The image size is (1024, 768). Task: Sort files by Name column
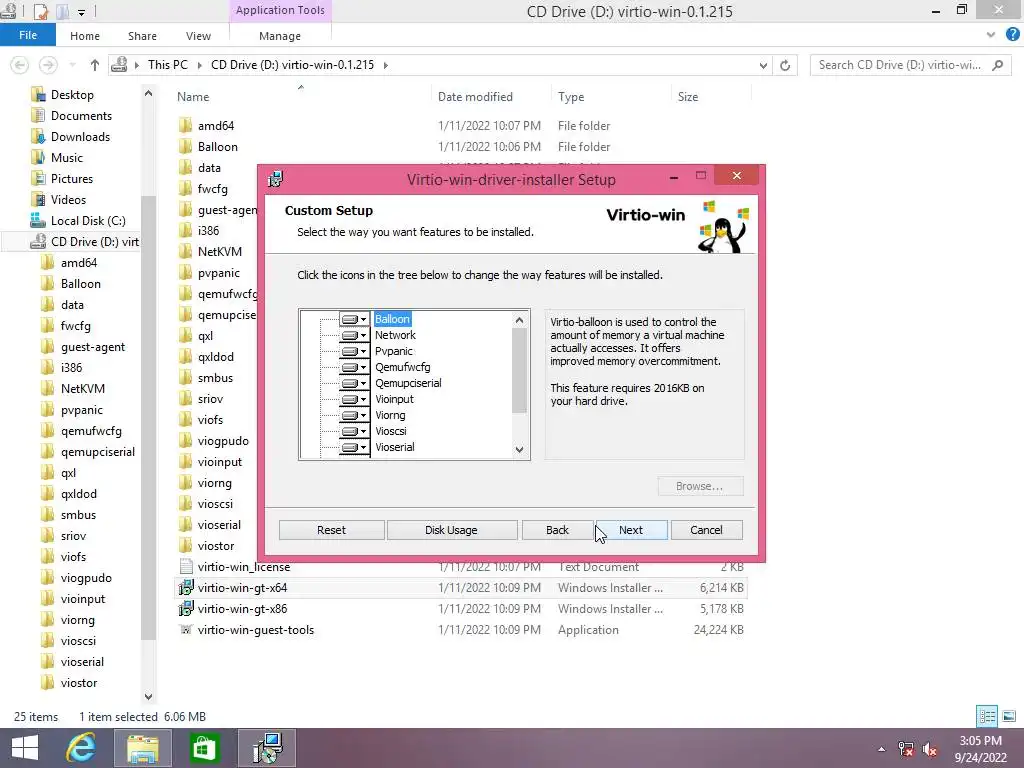(x=193, y=97)
